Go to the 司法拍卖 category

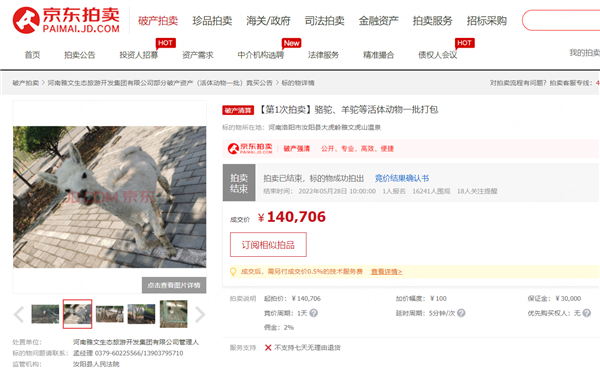[x=324, y=21]
